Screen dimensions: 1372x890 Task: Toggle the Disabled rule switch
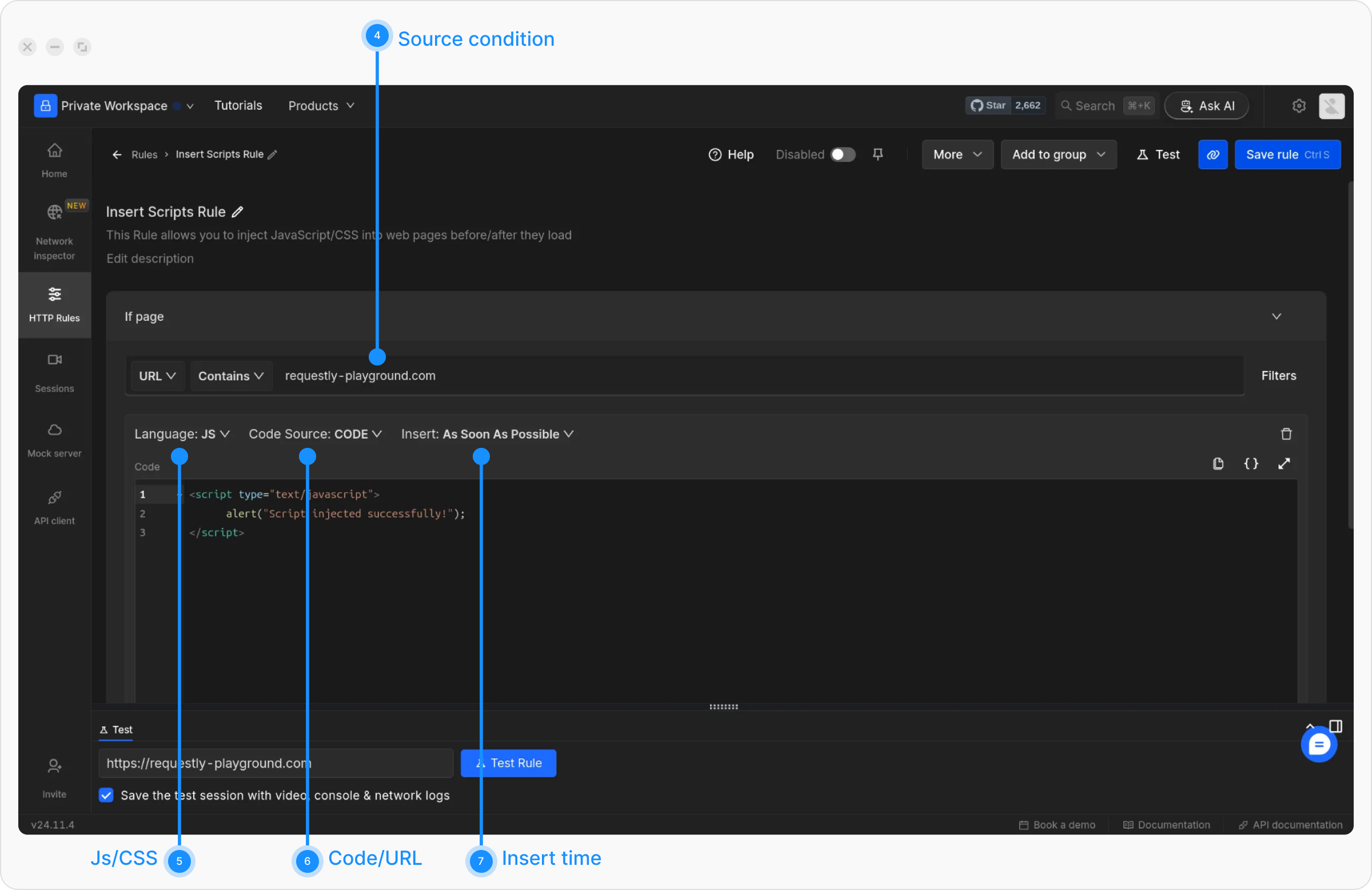click(841, 154)
